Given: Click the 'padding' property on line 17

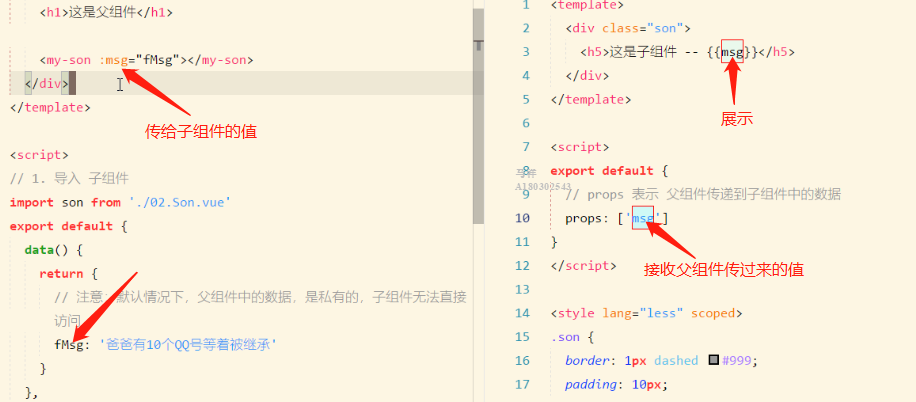Looking at the screenshot, I should [591, 384].
